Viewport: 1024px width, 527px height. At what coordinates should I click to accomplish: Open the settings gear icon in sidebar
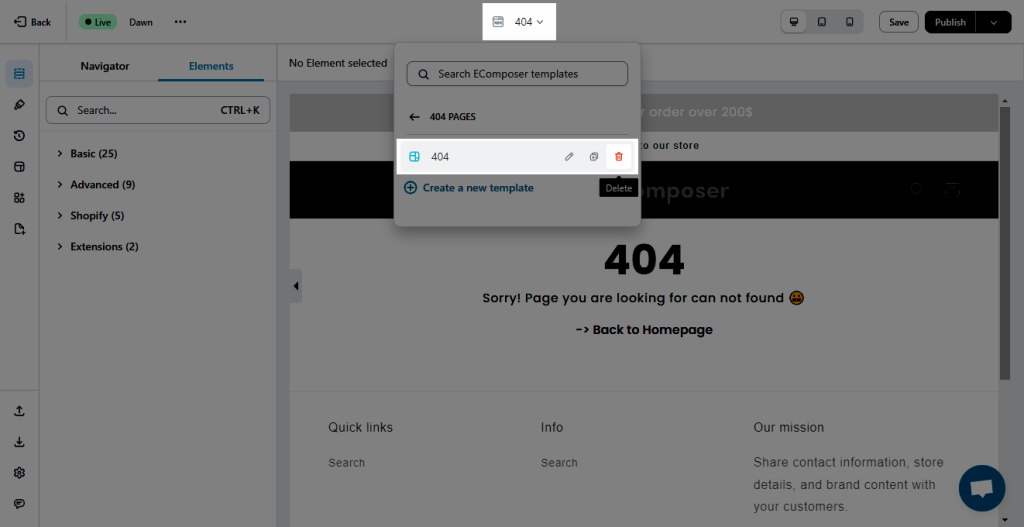coord(20,473)
